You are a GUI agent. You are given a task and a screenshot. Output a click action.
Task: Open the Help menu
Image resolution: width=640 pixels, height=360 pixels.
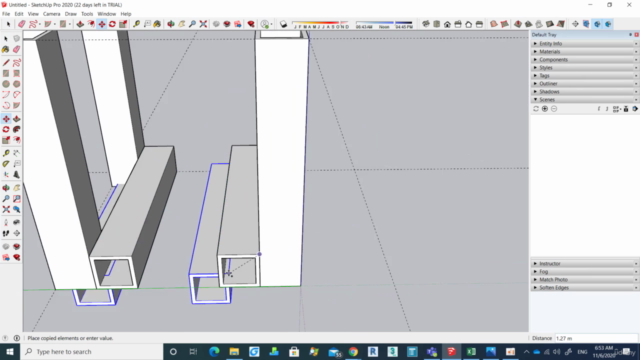point(126,14)
